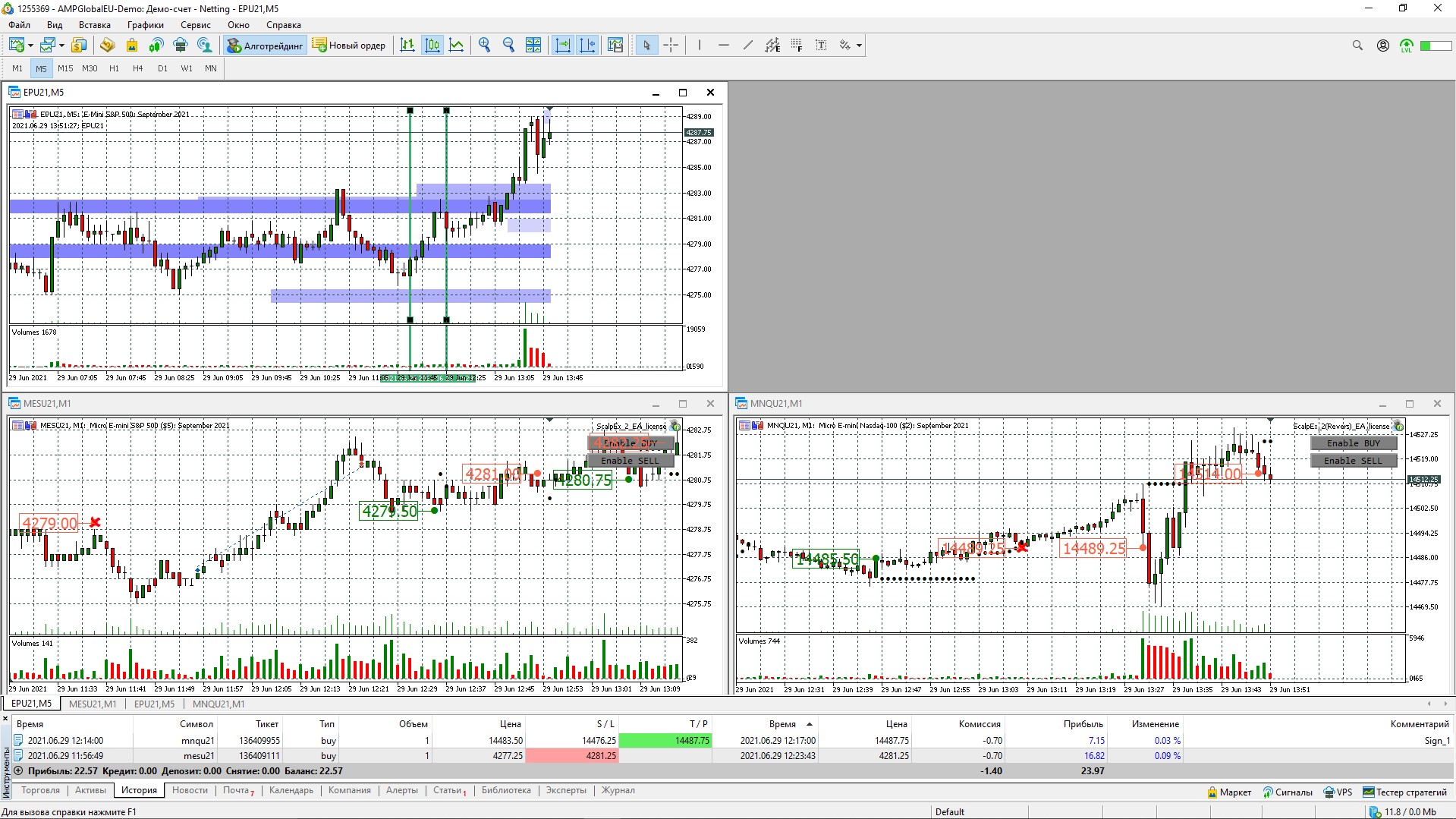Zoom in on the chart
Image resolution: width=1456 pixels, height=819 pixels.
coord(485,46)
